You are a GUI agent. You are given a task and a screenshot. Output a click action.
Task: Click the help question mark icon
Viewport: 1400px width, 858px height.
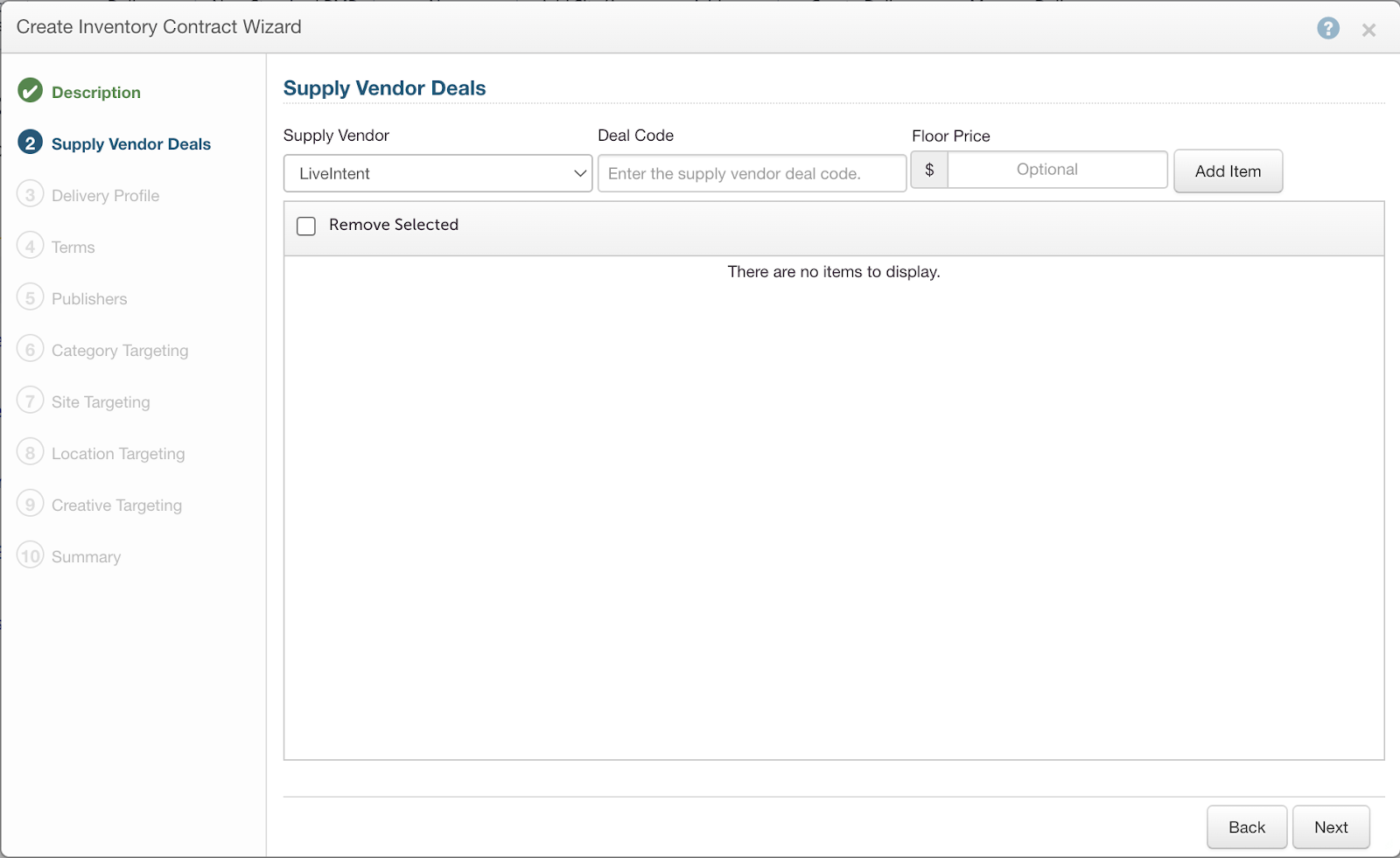pyautogui.click(x=1327, y=29)
